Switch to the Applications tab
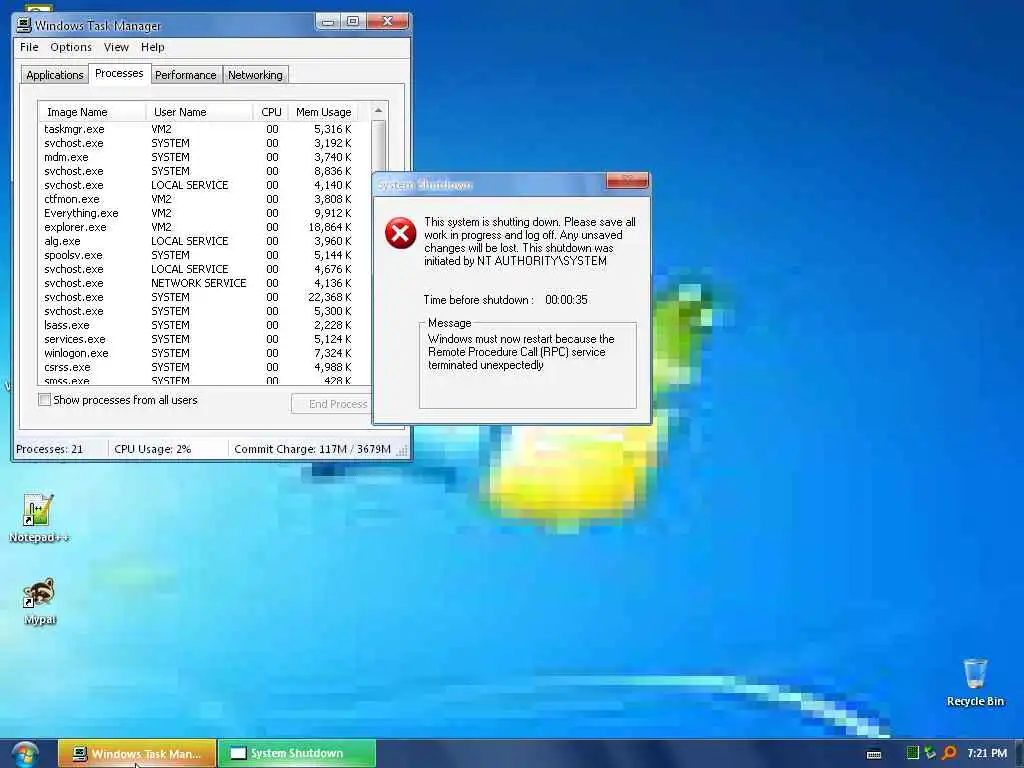Image resolution: width=1024 pixels, height=768 pixels. 54,75
